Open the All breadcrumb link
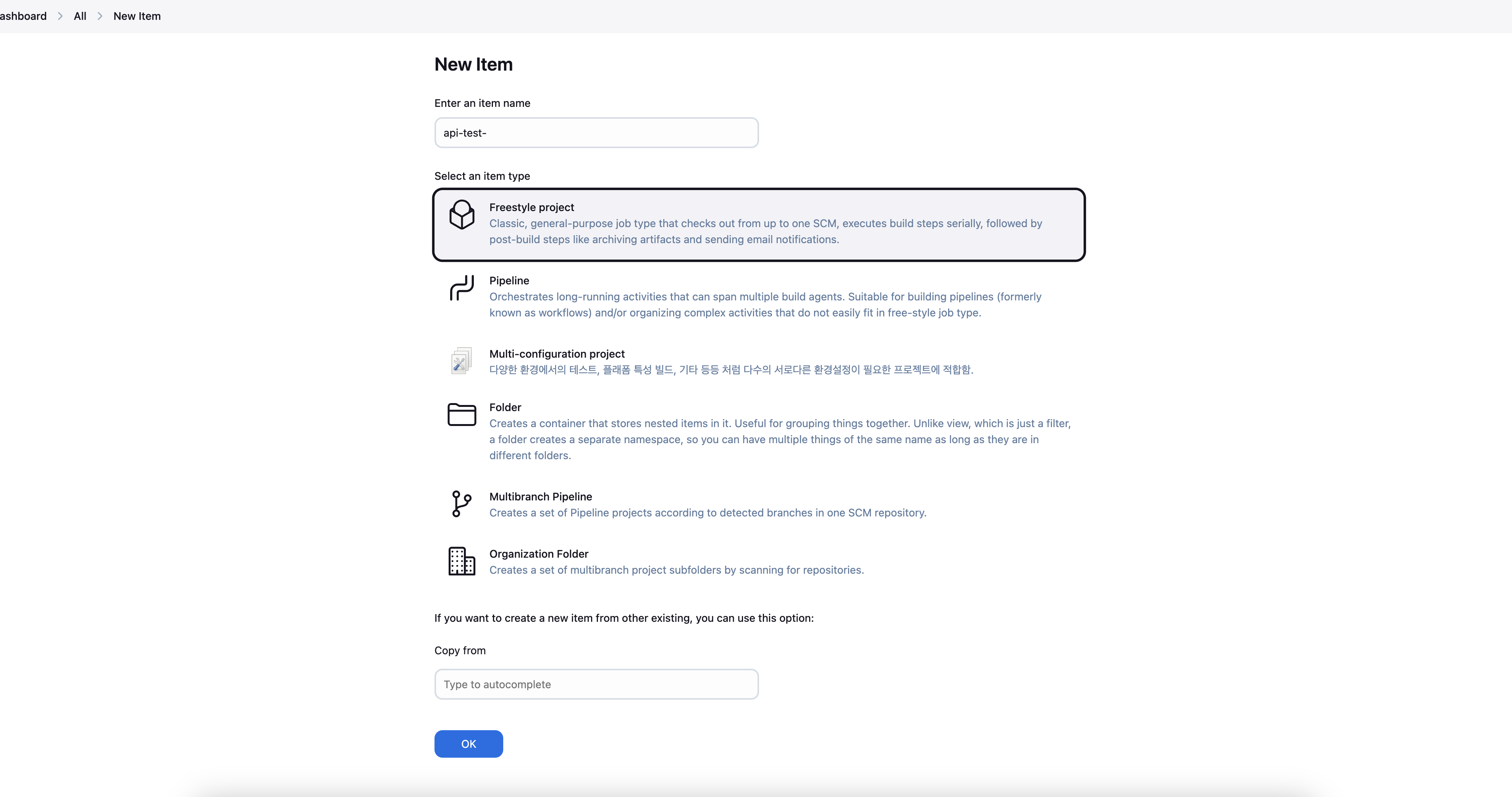The width and height of the screenshot is (1512, 797). pos(80,16)
